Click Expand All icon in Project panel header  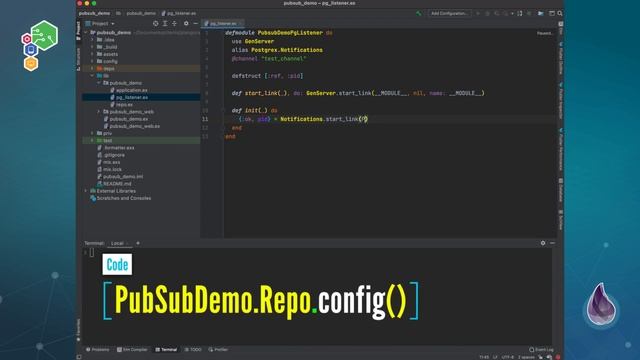tap(165, 24)
